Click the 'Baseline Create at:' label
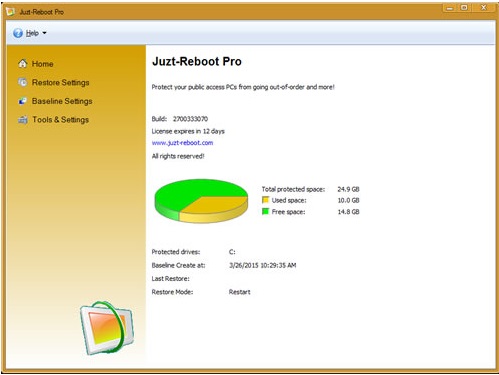This screenshot has width=499, height=375. 178,265
